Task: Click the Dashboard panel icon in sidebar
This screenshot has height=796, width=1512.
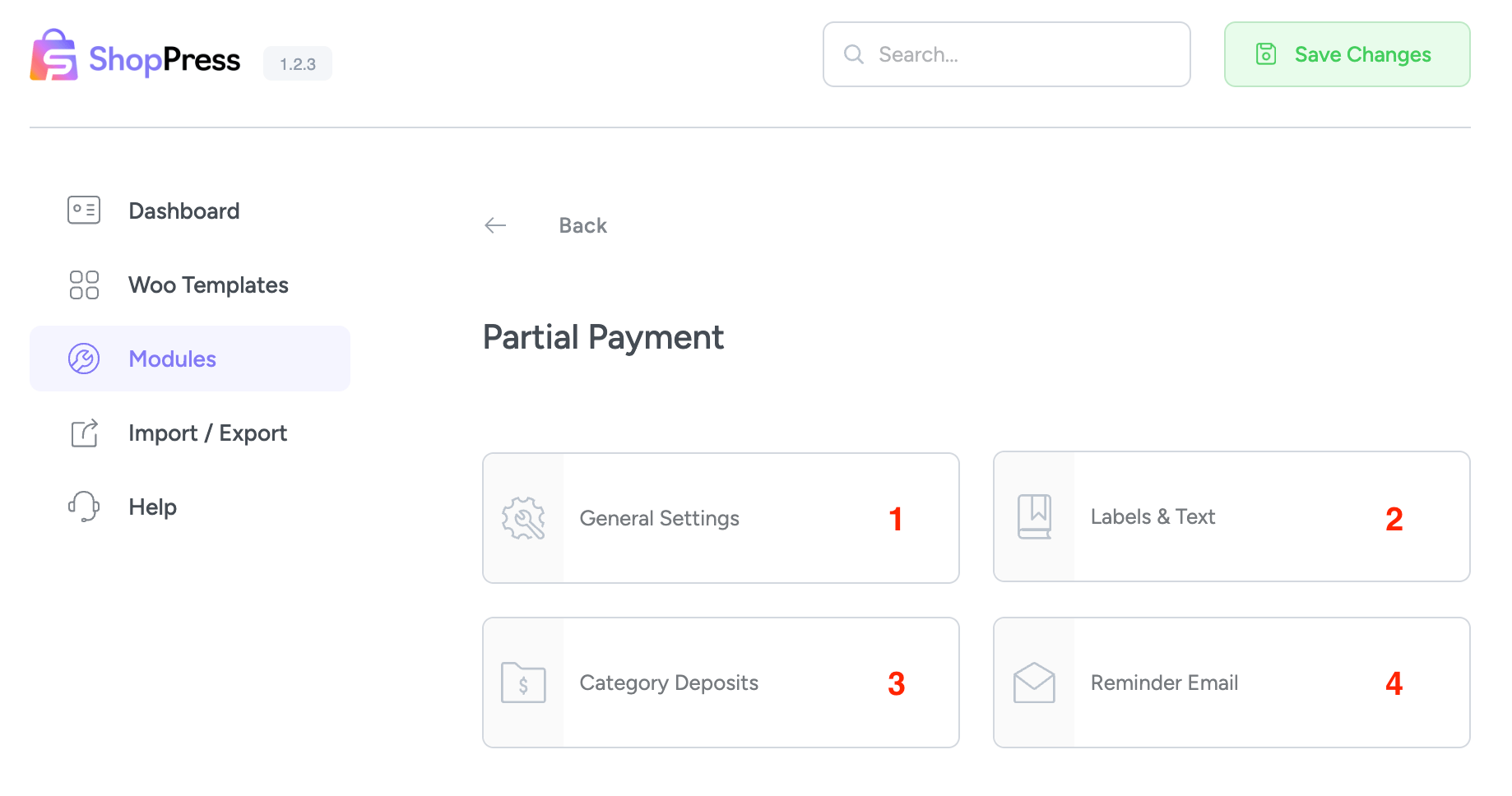Action: pyautogui.click(x=83, y=210)
